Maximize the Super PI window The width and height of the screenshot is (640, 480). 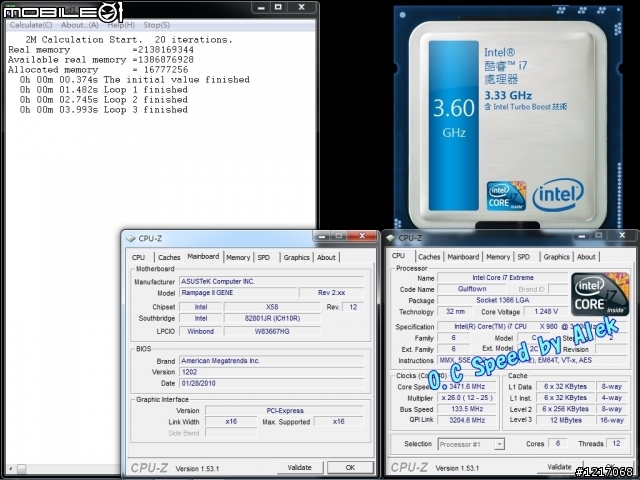278,7
